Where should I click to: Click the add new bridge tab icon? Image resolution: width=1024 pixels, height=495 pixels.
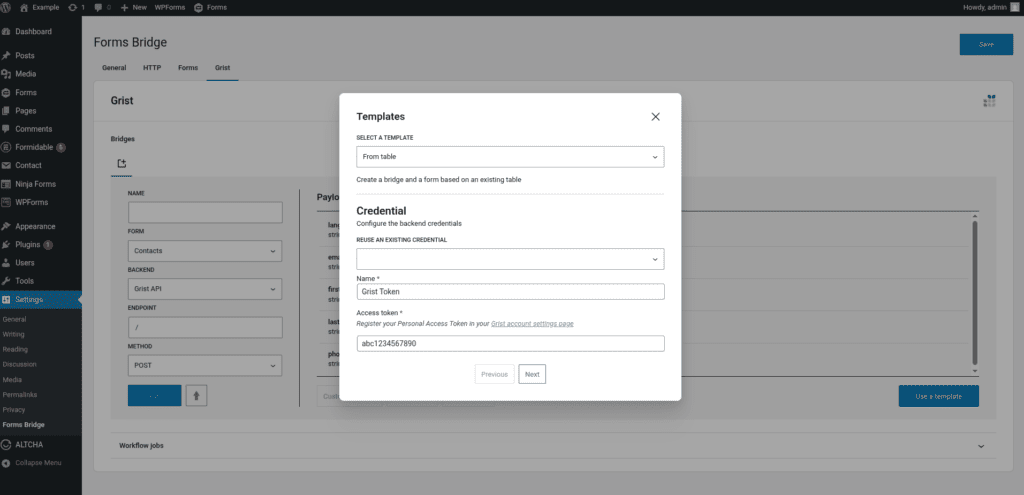tap(121, 163)
